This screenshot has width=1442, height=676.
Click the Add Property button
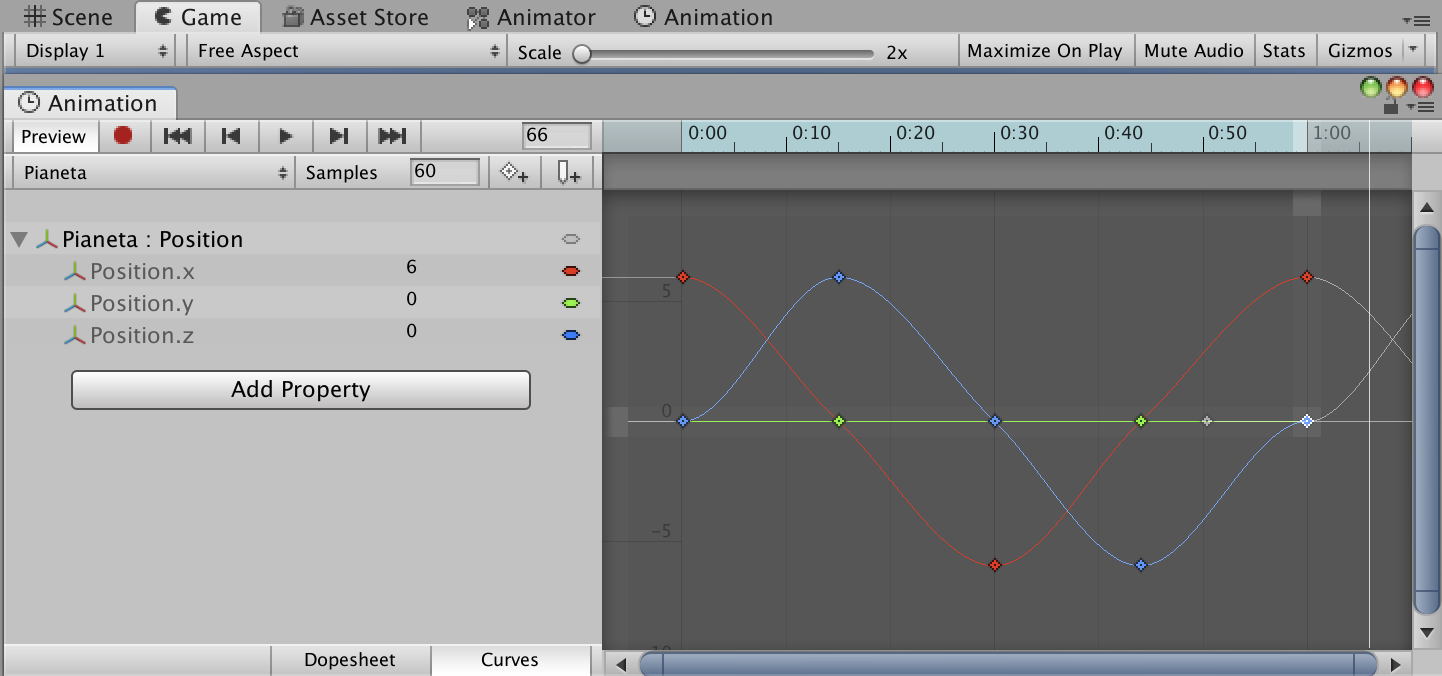(300, 390)
